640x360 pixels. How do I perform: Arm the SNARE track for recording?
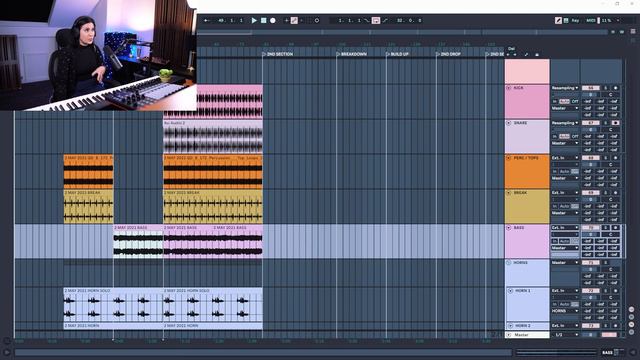616,123
